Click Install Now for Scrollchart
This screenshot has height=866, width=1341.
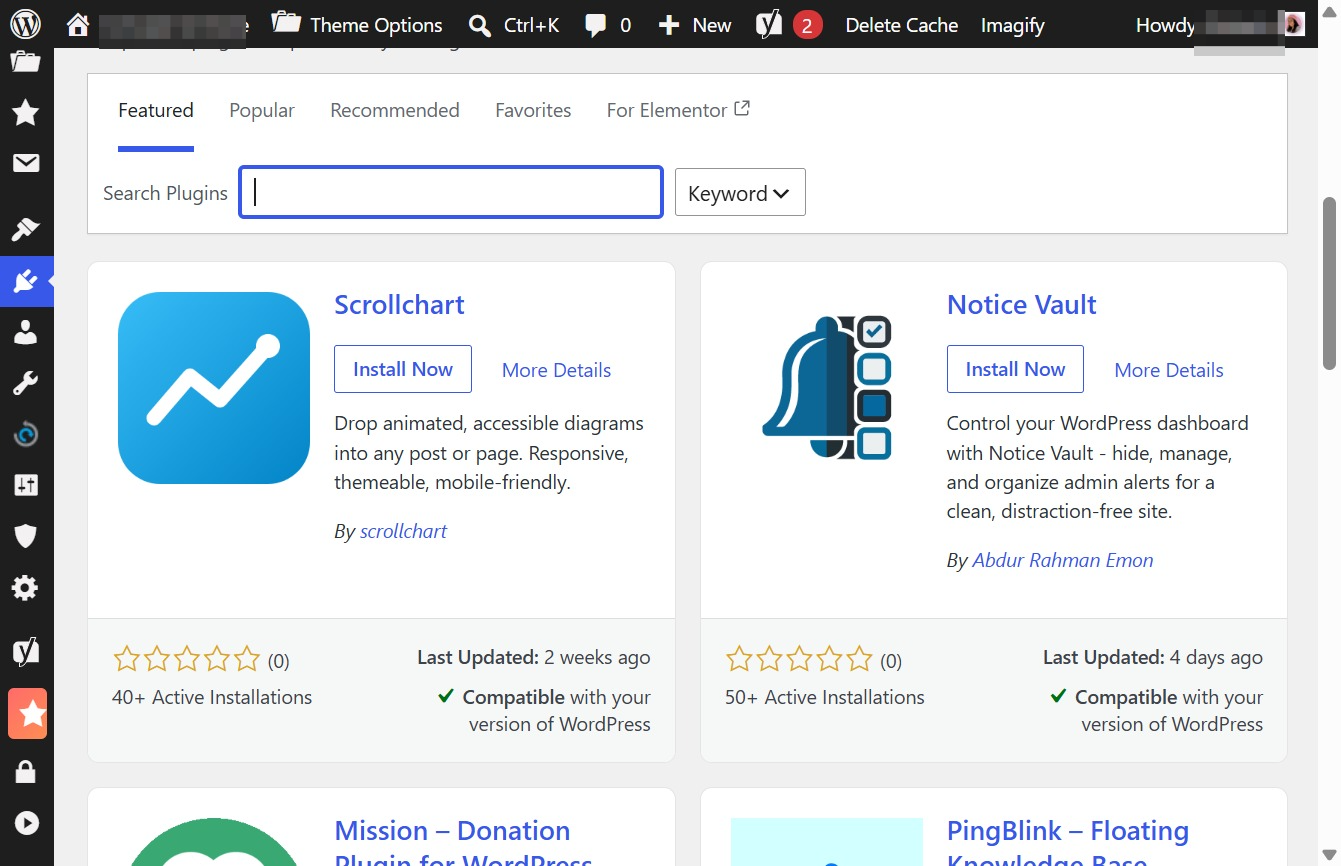coord(403,369)
